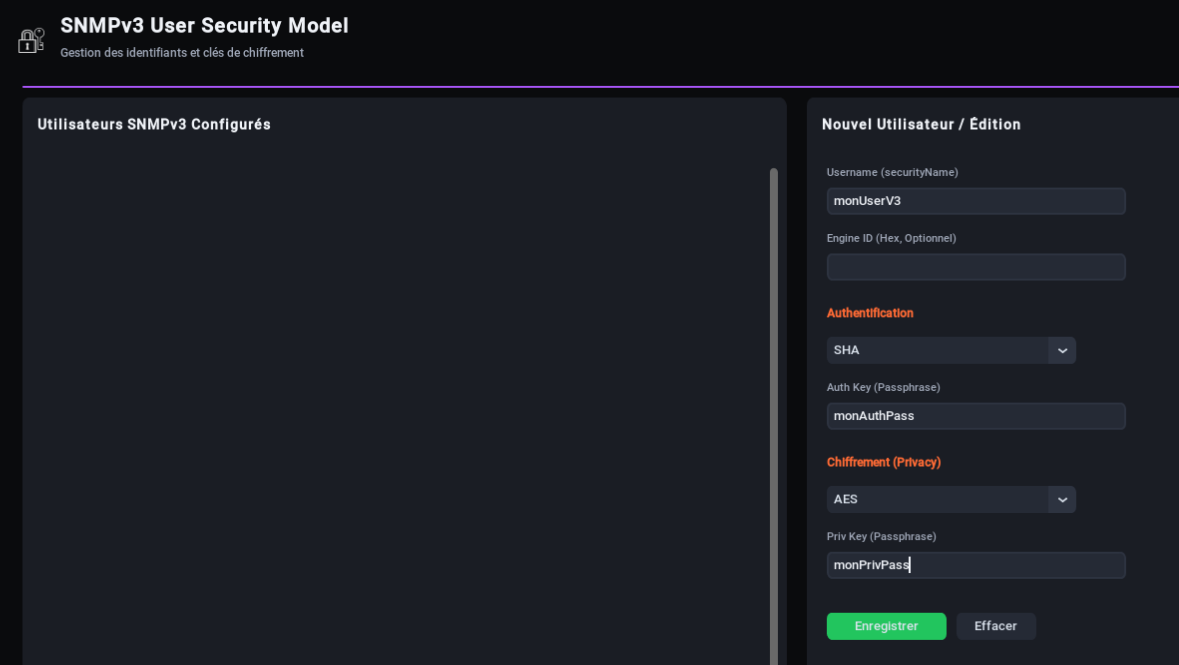Select the Auth Key passphrase field
The image size is (1179, 665).
click(975, 416)
